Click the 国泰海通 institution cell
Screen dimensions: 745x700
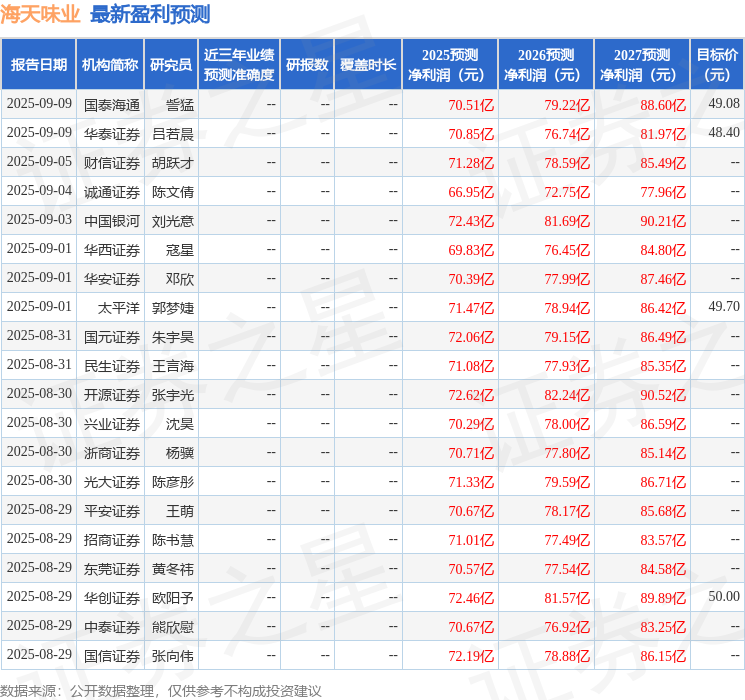click(x=112, y=105)
